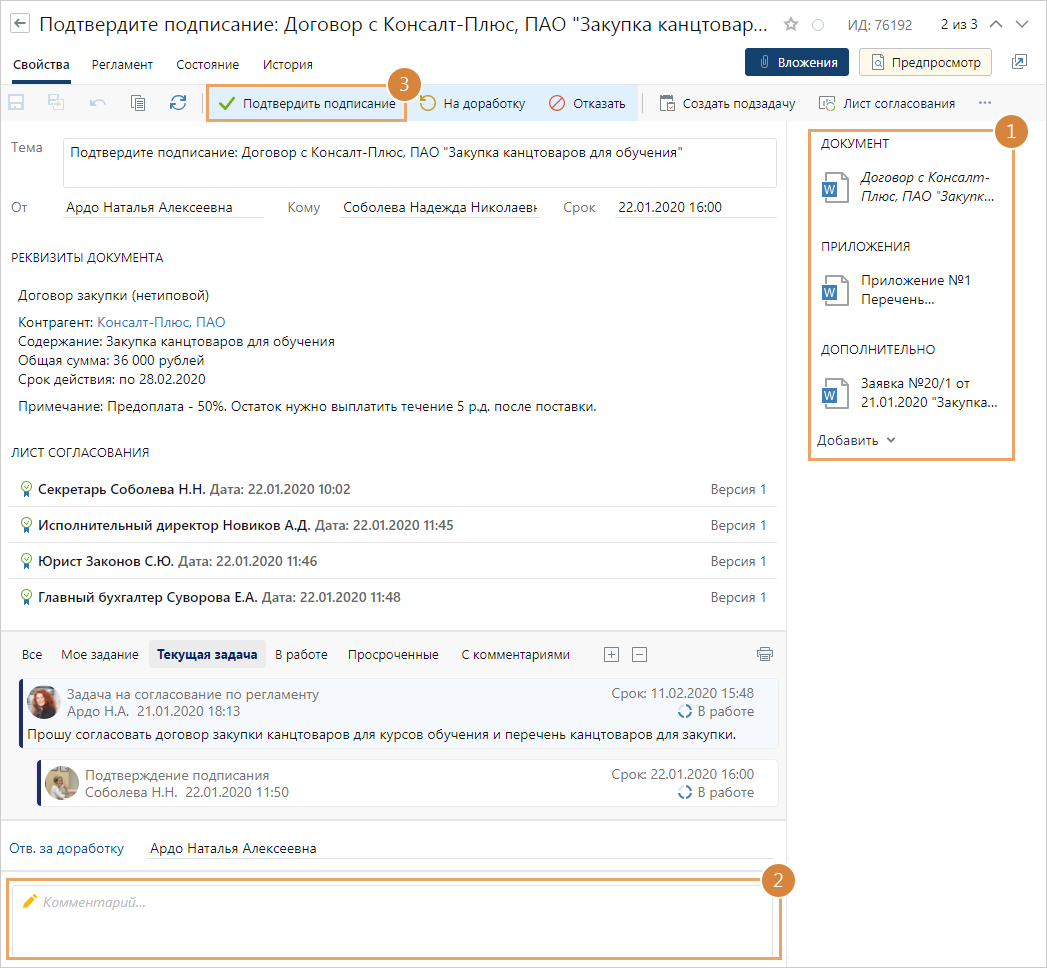Image resolution: width=1047 pixels, height=968 pixels.
Task: Click the Отказать button
Action: [588, 103]
